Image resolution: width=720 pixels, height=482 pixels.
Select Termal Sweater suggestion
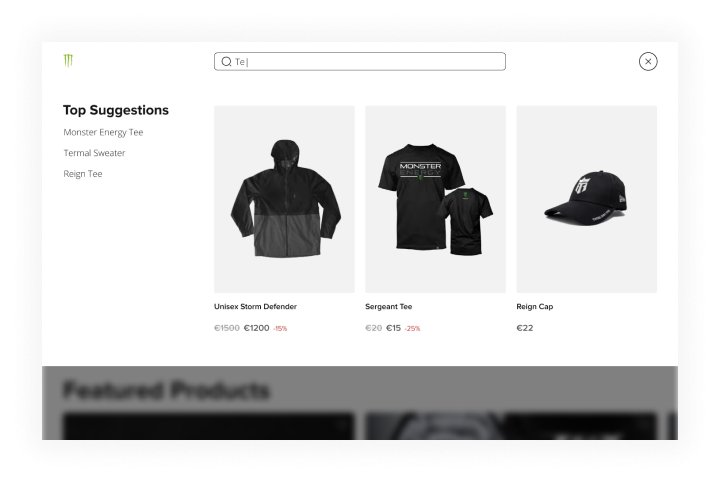coord(94,153)
